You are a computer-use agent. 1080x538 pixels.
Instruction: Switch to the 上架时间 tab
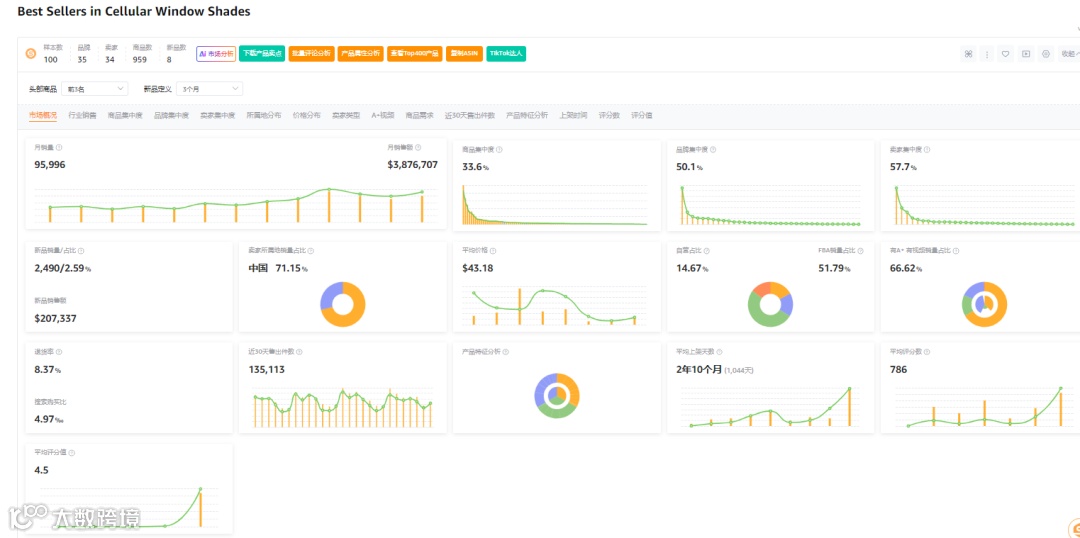573,115
